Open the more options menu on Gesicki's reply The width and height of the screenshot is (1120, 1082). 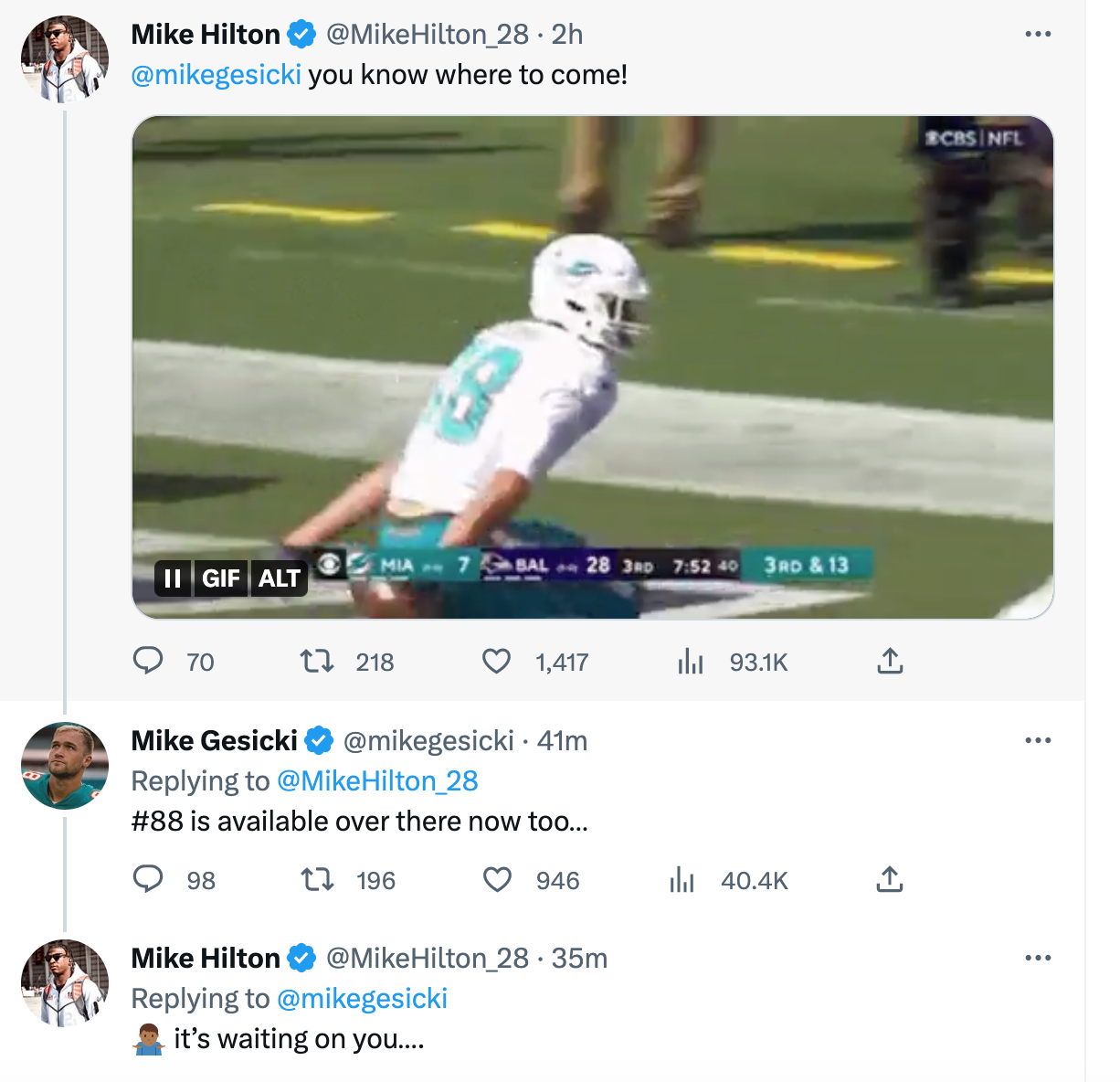click(x=1038, y=740)
